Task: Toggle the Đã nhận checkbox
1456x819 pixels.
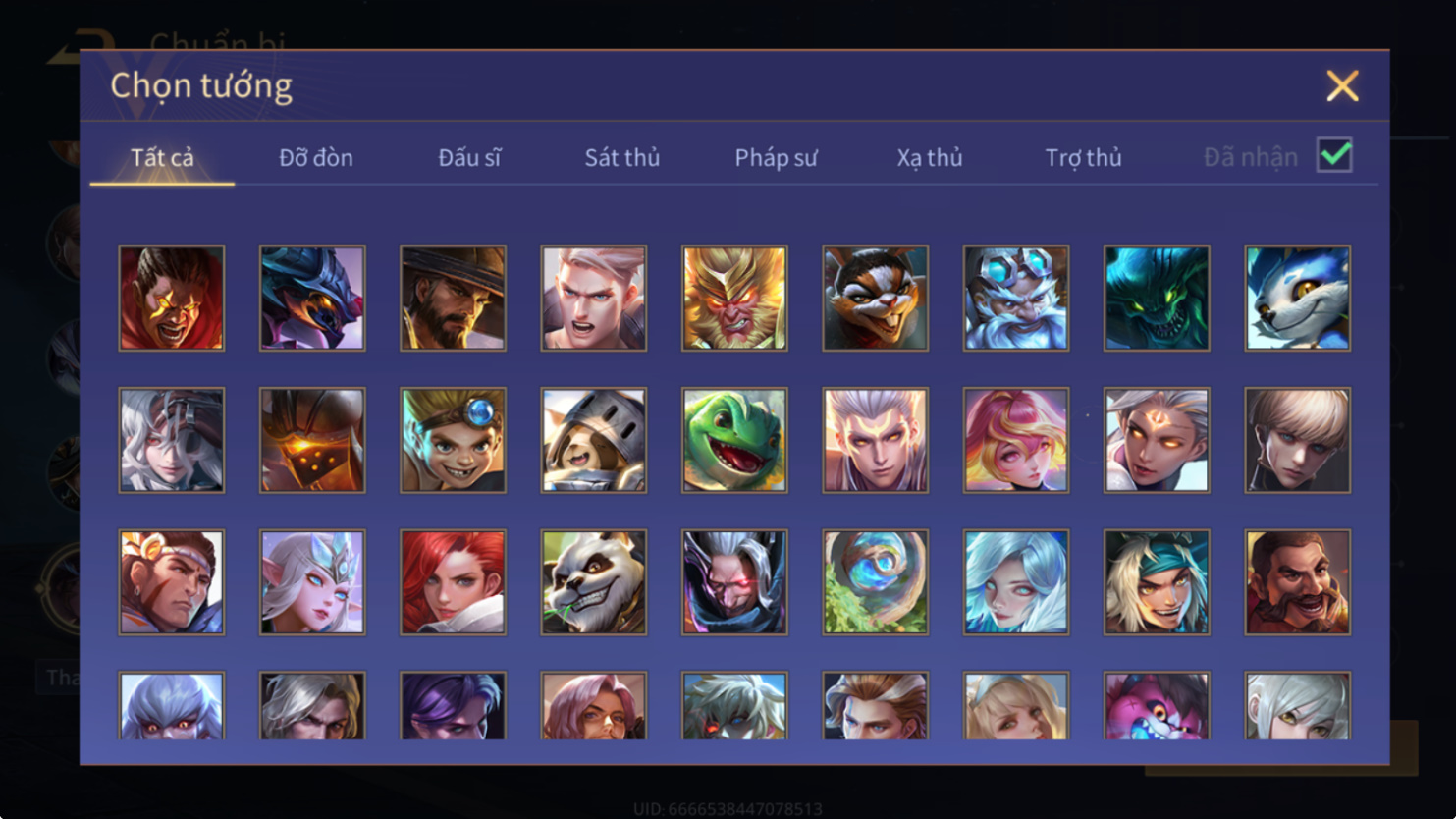Action: [x=1334, y=155]
